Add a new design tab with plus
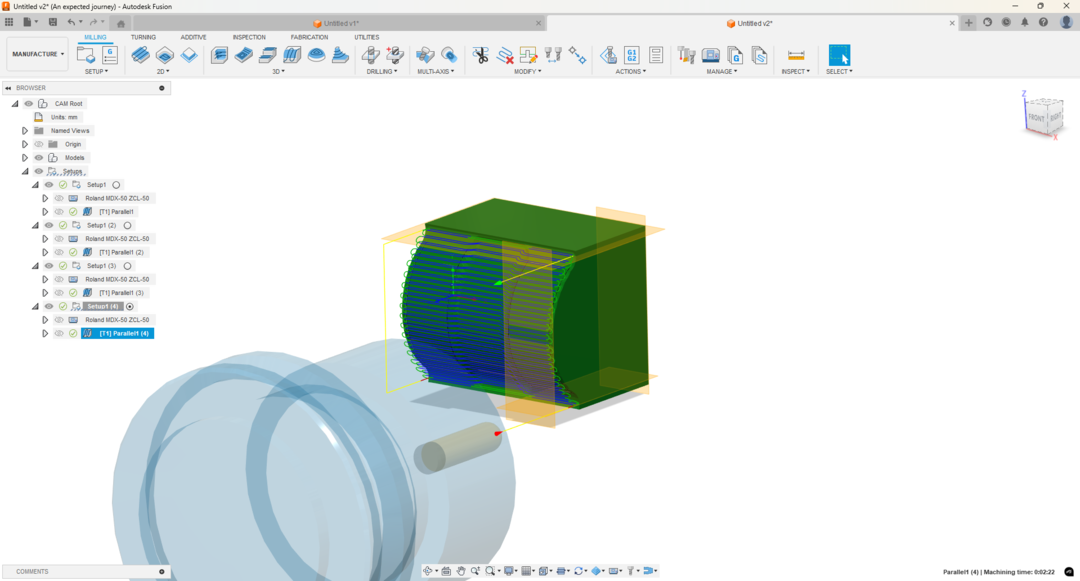This screenshot has height=581, width=1080. 968,23
